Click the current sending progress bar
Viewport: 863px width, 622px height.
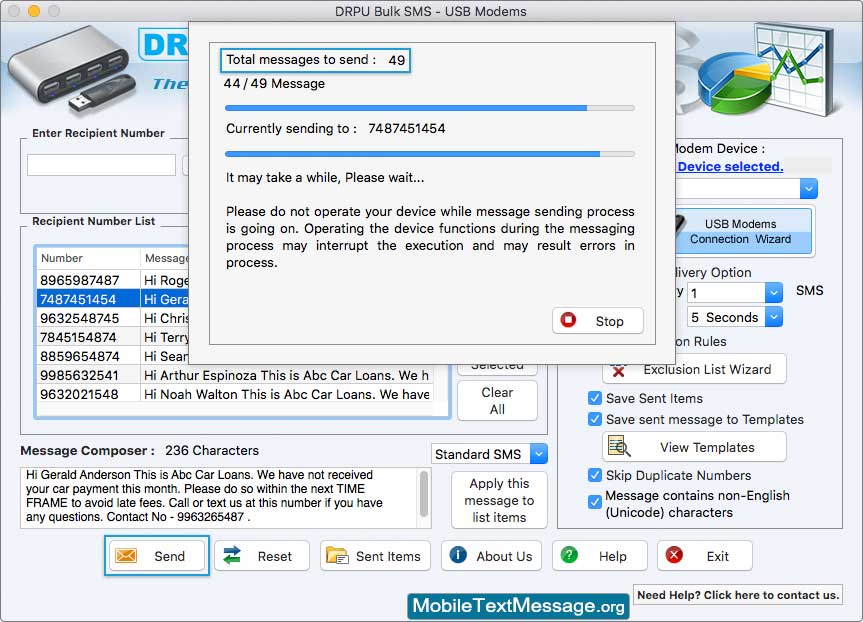(430, 154)
